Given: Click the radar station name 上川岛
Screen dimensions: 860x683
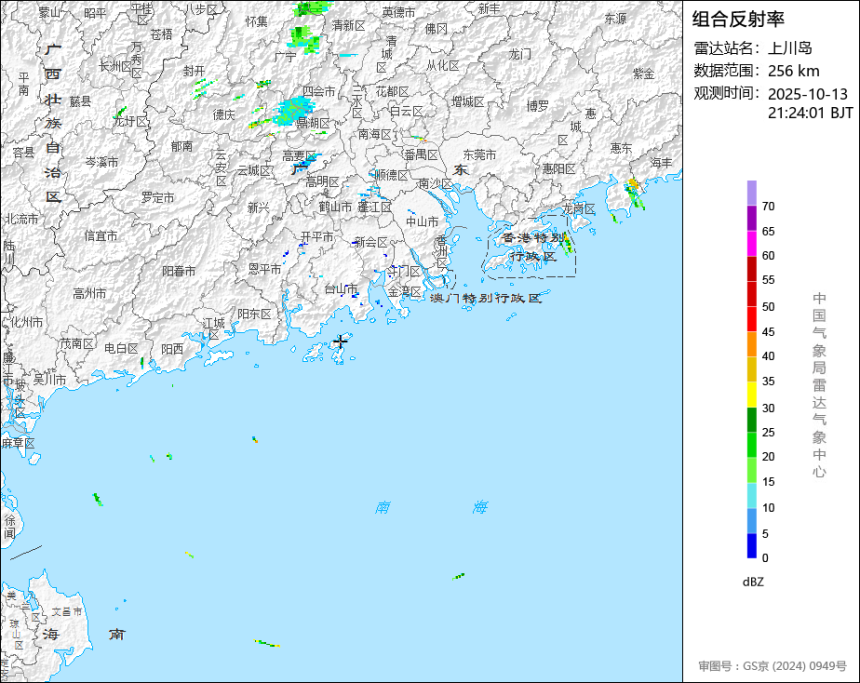Looking at the screenshot, I should pos(790,48).
